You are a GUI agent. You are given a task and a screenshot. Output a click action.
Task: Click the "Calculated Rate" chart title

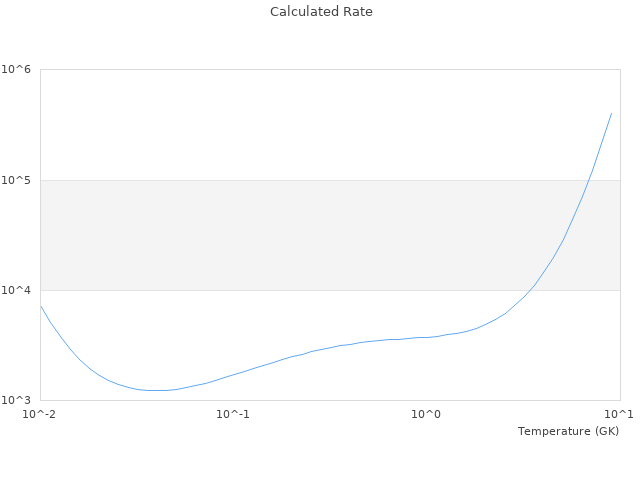click(x=320, y=12)
